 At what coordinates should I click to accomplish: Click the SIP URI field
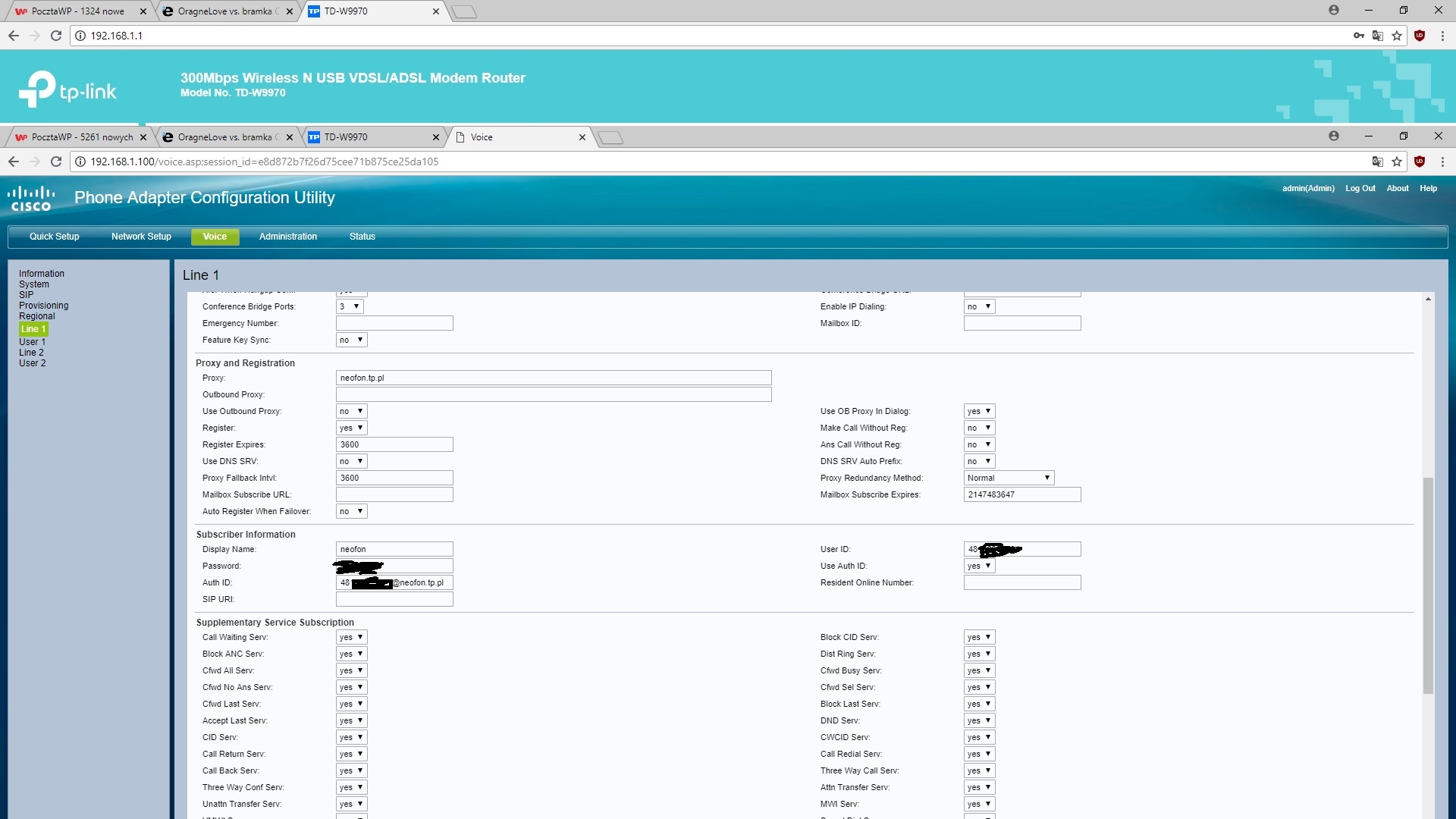394,599
